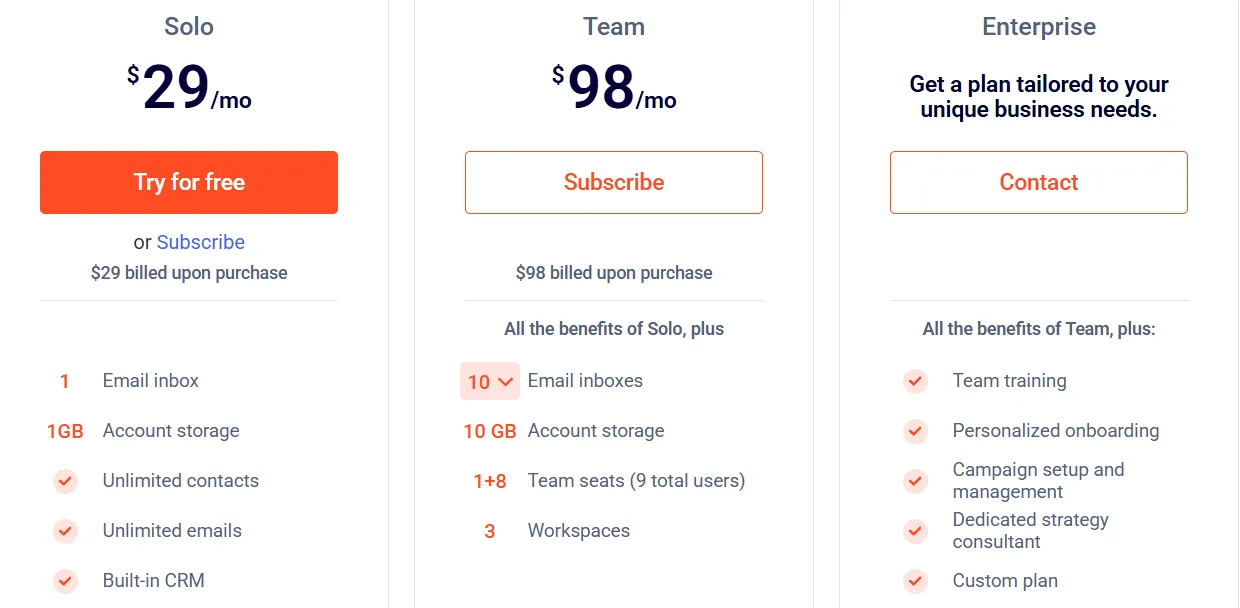The height and width of the screenshot is (608, 1240).
Task: Click checkmark beside Campaign setup and management
Action: point(915,481)
